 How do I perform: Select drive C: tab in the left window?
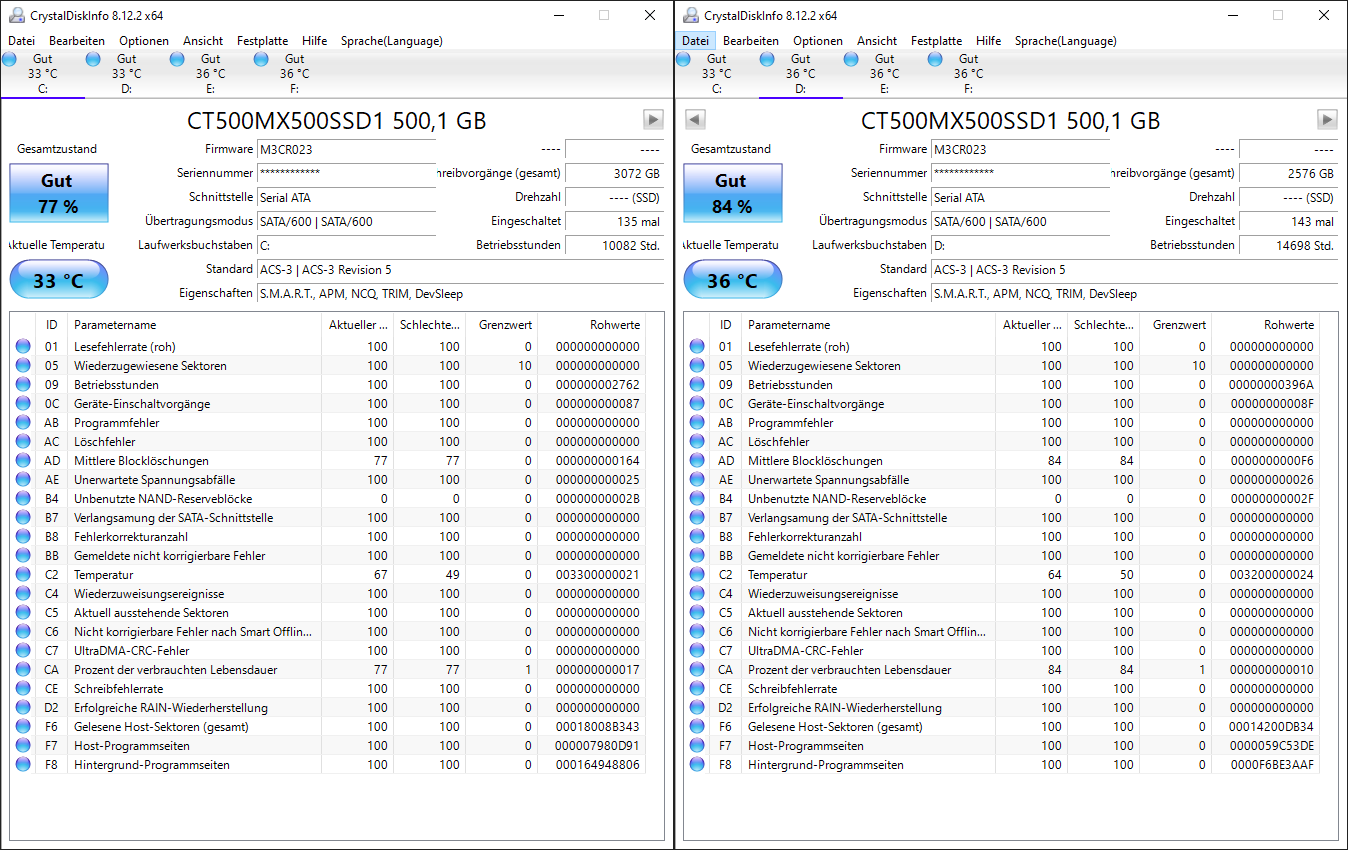click(43, 74)
